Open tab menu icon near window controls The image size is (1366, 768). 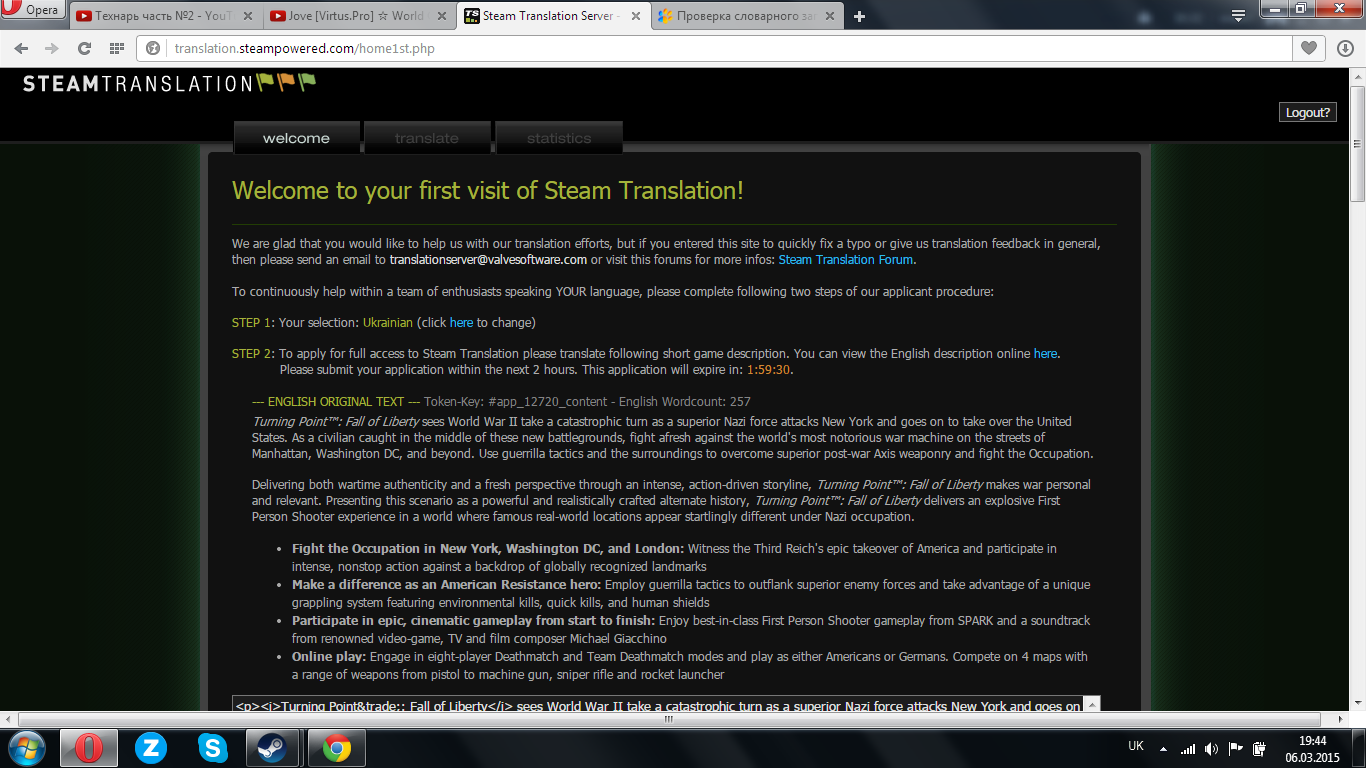pyautogui.click(x=1238, y=14)
